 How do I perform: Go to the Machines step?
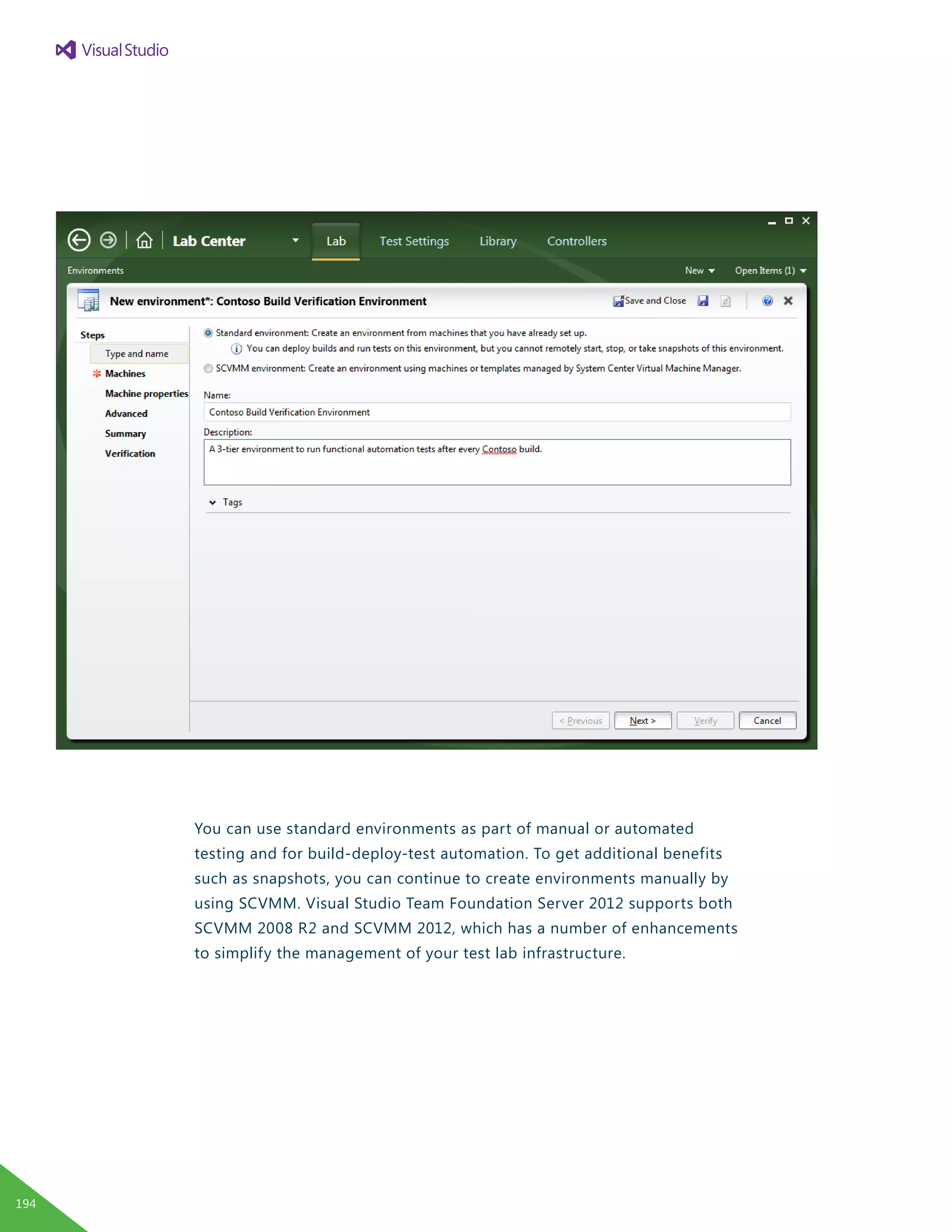pos(125,373)
